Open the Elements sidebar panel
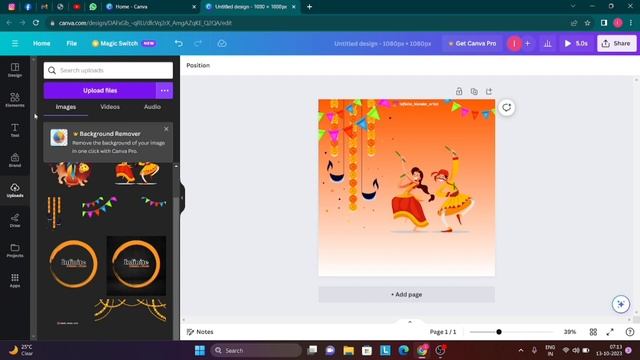Screen dimensions: 640x360 [x=15, y=100]
